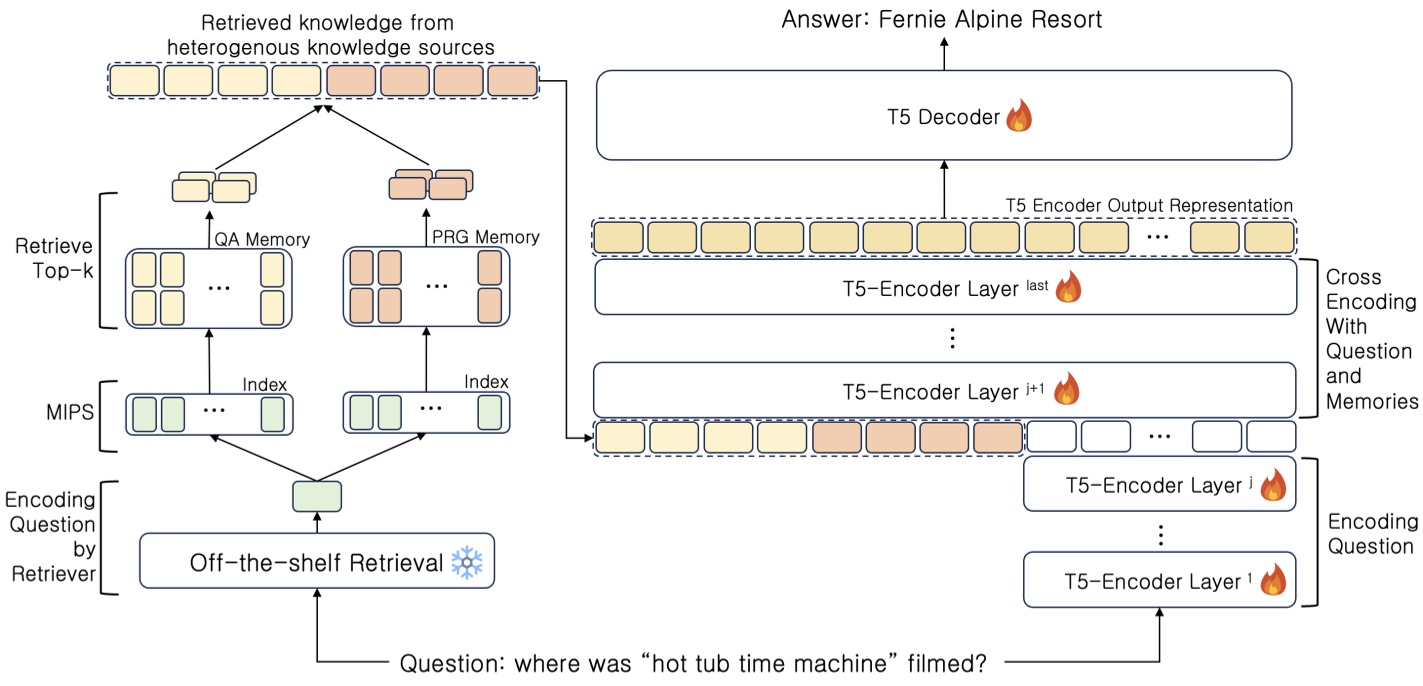
Task: Click the fire icon on Encoder Layer last
Action: (x=1069, y=288)
